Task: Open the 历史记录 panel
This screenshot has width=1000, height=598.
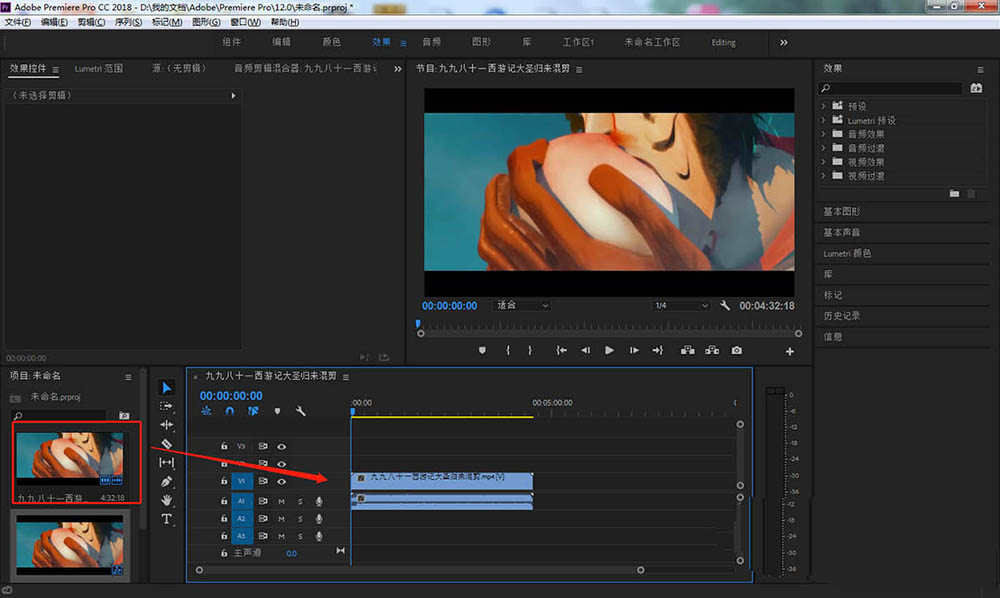Action: pos(841,316)
